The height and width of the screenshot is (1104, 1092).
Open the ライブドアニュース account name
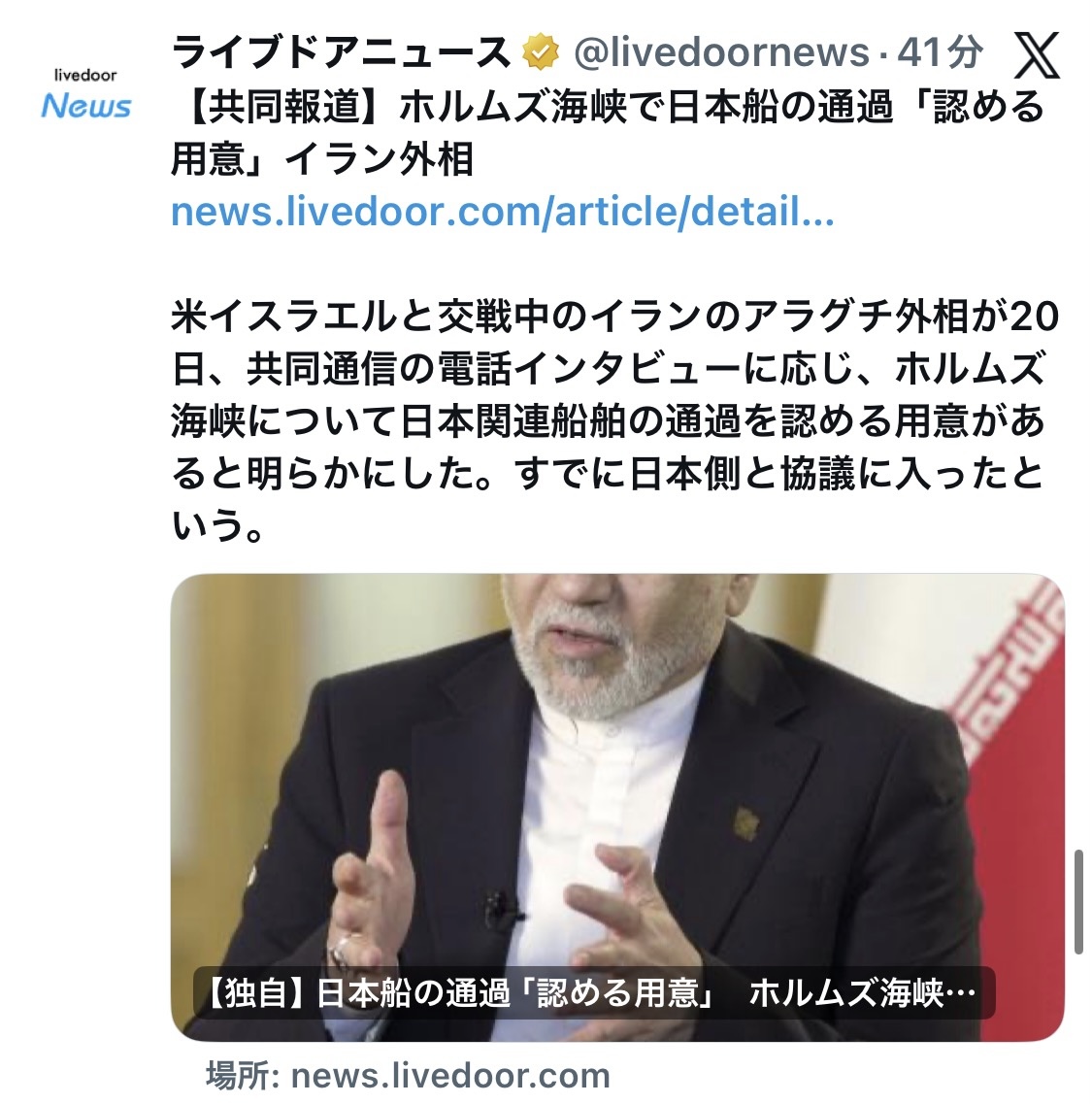340,52
